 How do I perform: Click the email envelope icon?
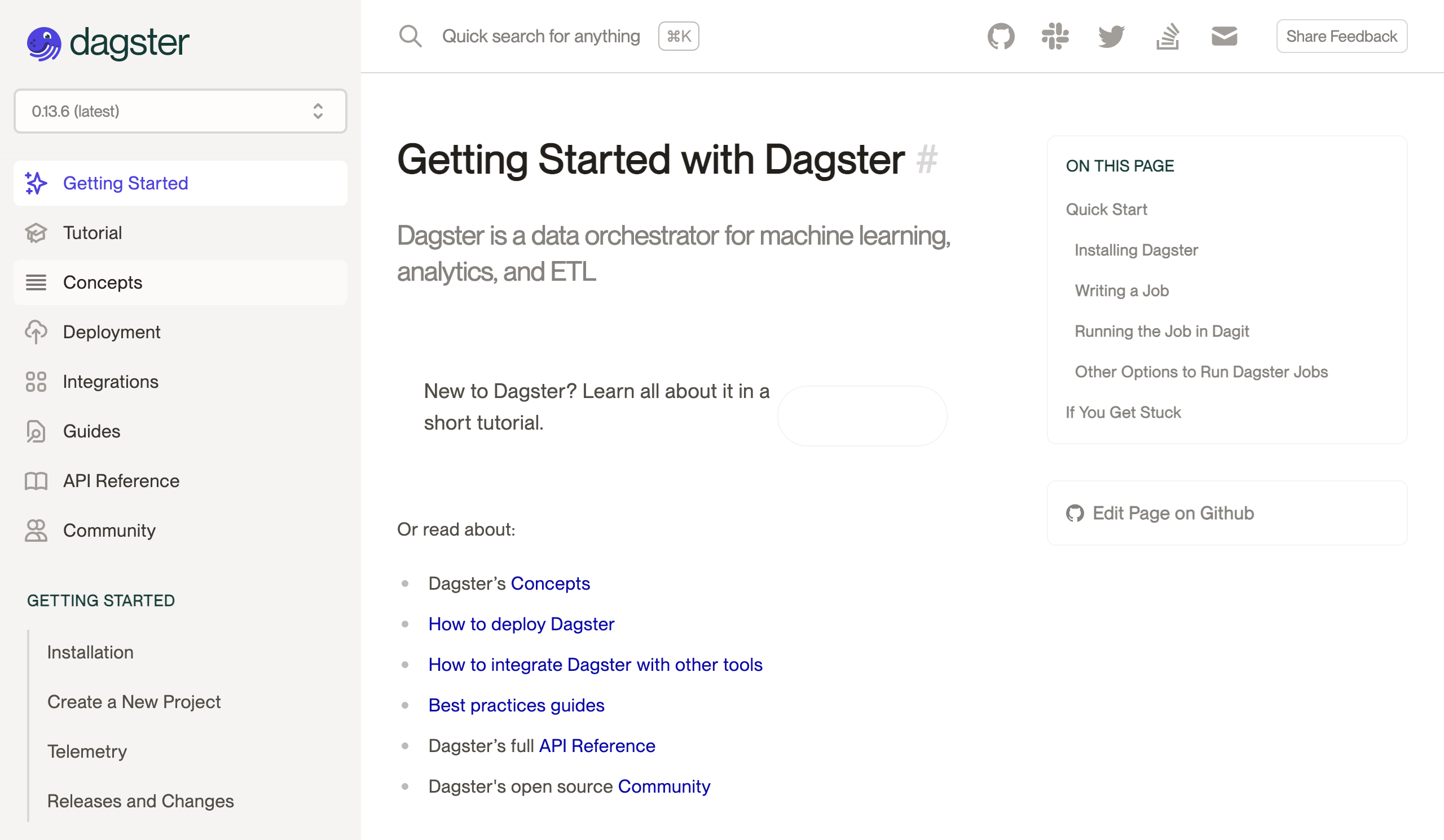(1224, 36)
